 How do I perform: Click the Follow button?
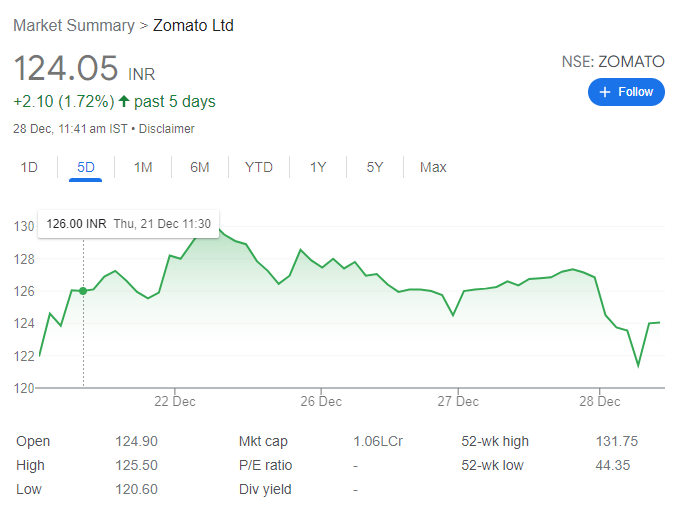click(x=626, y=92)
